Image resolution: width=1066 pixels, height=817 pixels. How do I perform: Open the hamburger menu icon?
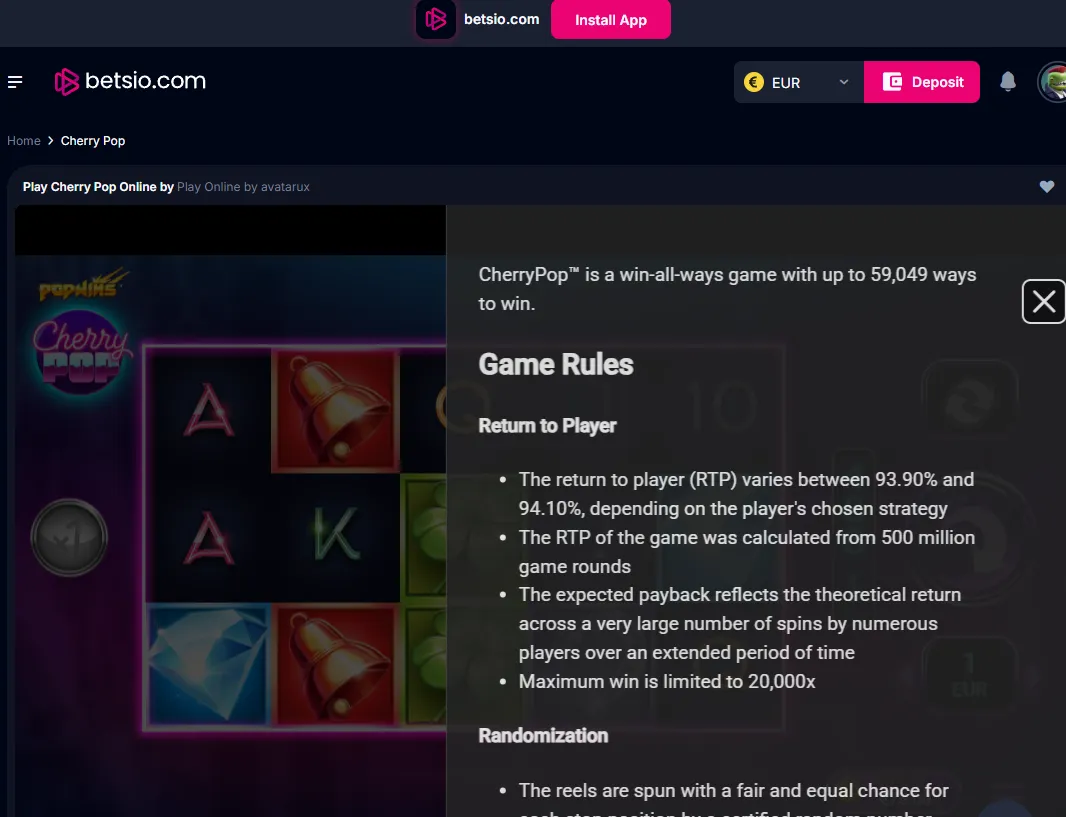tap(15, 82)
